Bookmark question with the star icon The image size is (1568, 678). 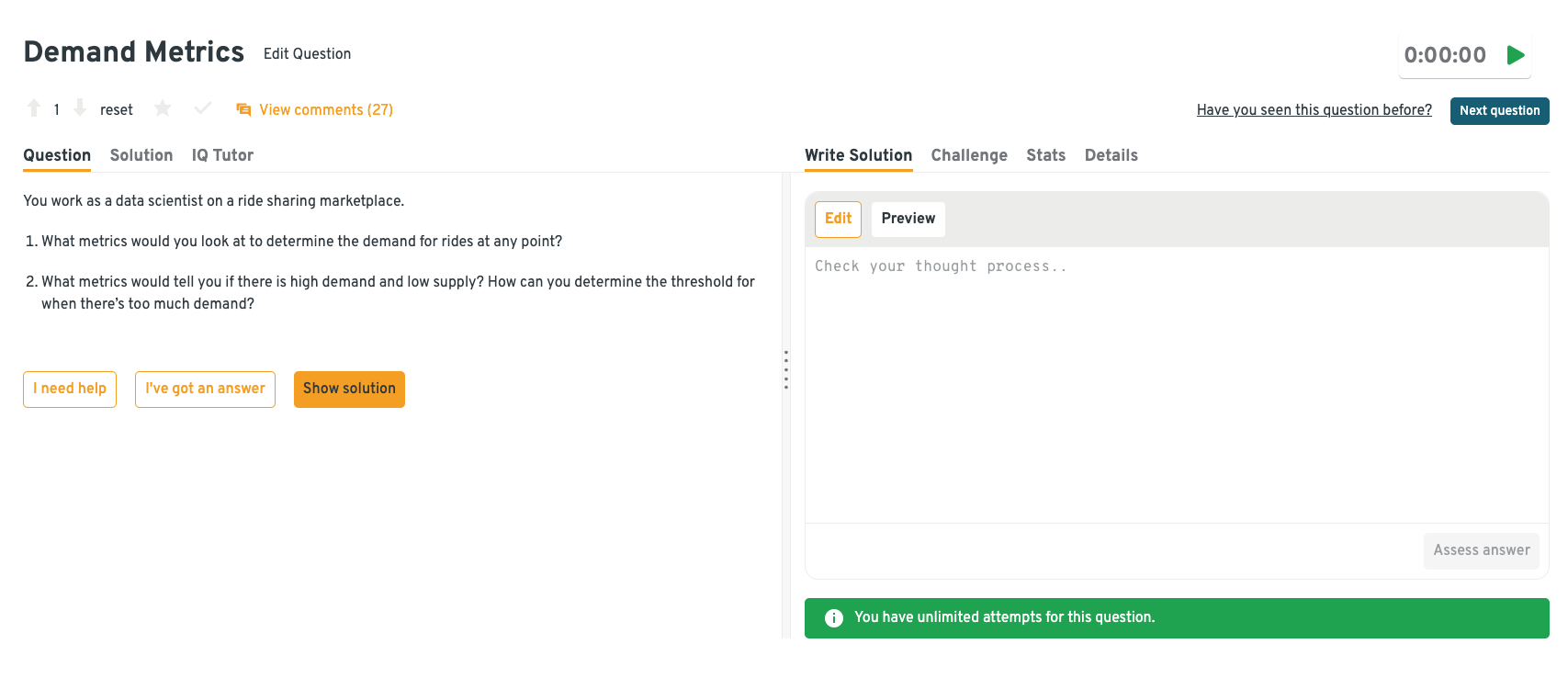[x=163, y=108]
